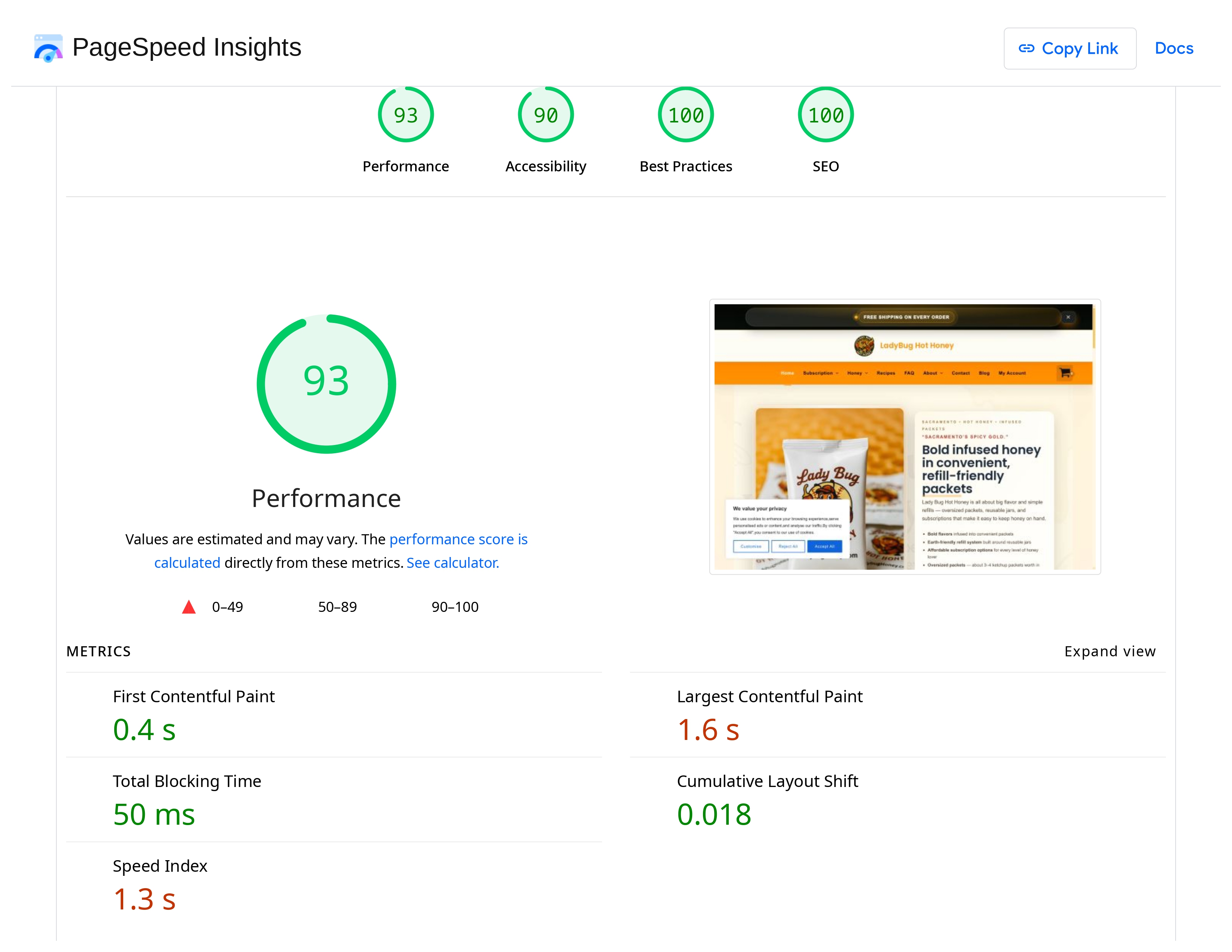The height and width of the screenshot is (952, 1232).
Task: Select the Accessibility score gauge 90
Action: click(545, 115)
